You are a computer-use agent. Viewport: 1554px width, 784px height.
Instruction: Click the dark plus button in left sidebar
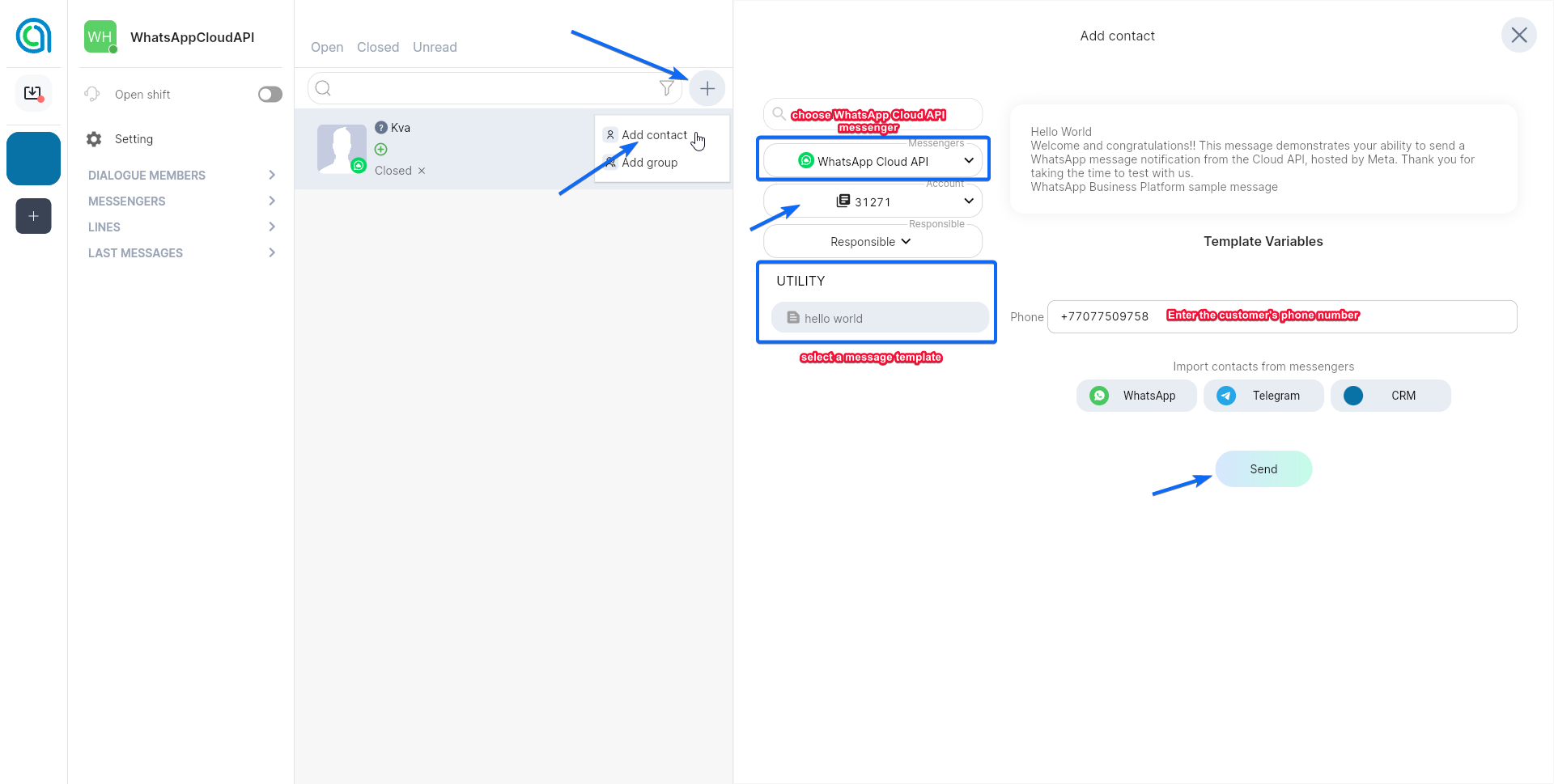33,216
